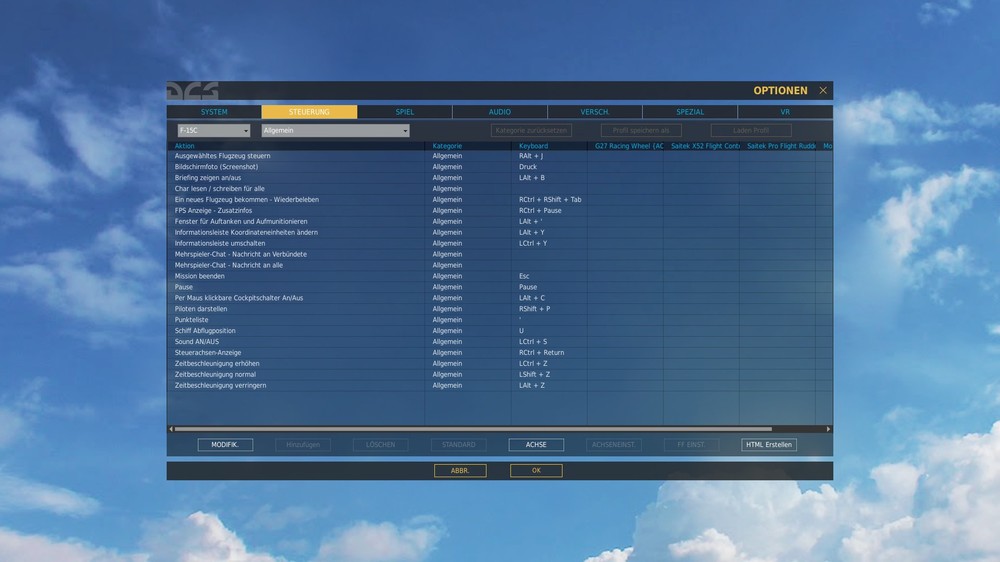Click HTML Erstellen button

pyautogui.click(x=768, y=445)
